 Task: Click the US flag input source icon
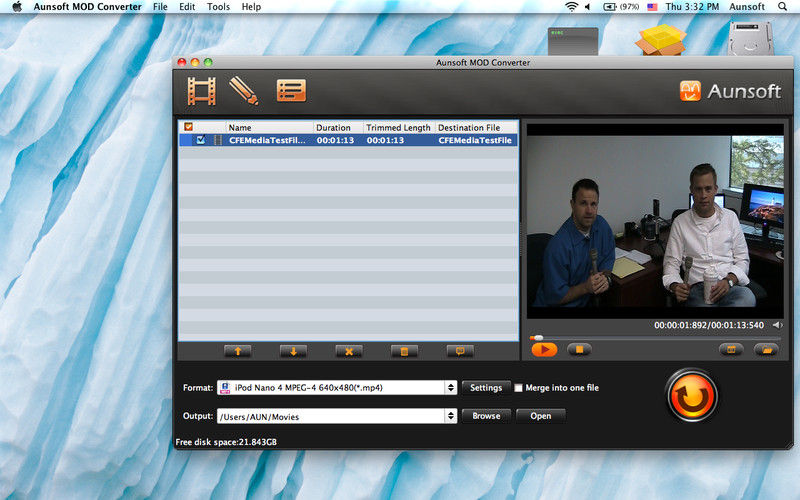tap(652, 7)
